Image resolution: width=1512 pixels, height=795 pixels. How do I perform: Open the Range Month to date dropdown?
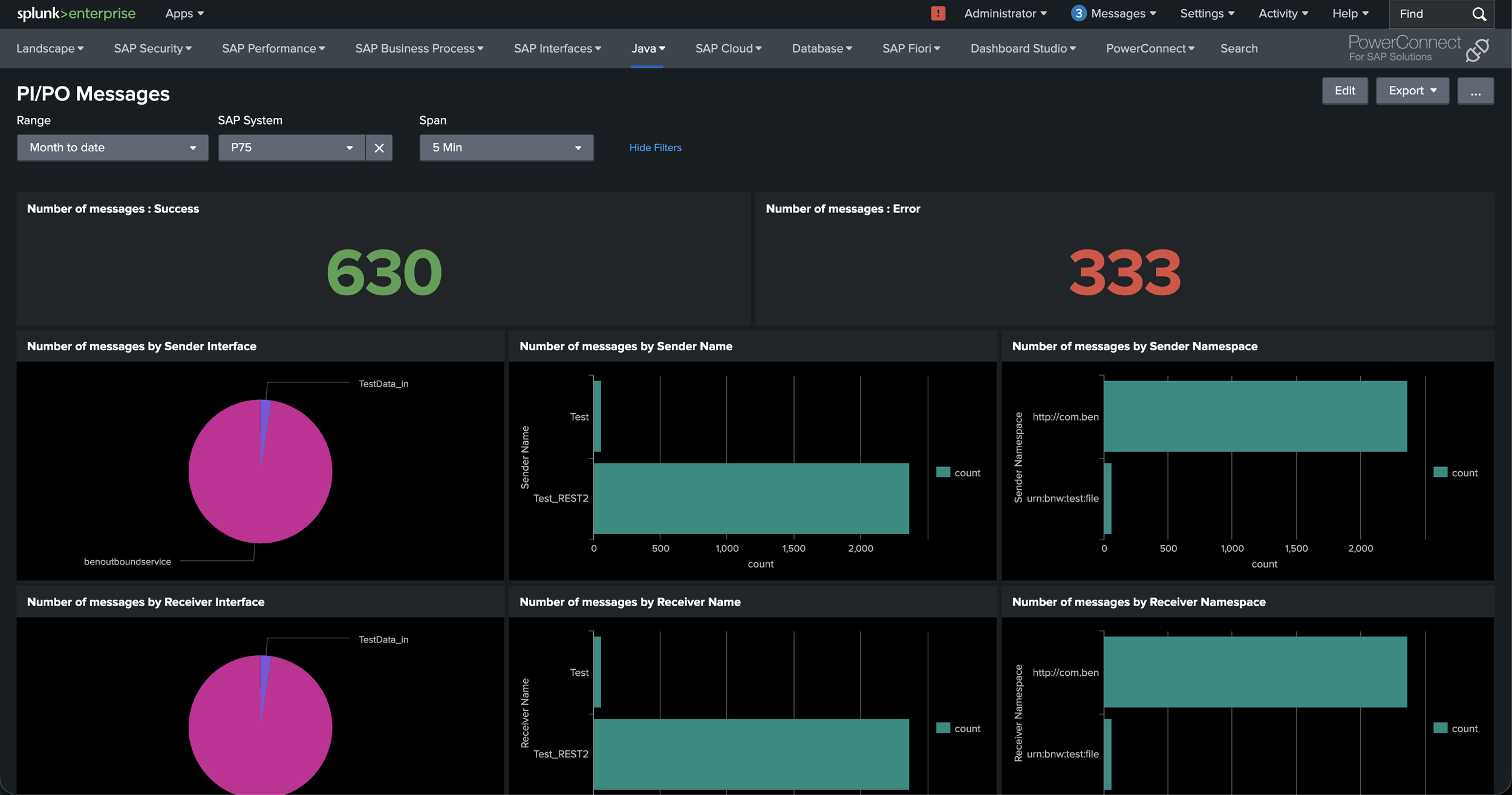112,148
